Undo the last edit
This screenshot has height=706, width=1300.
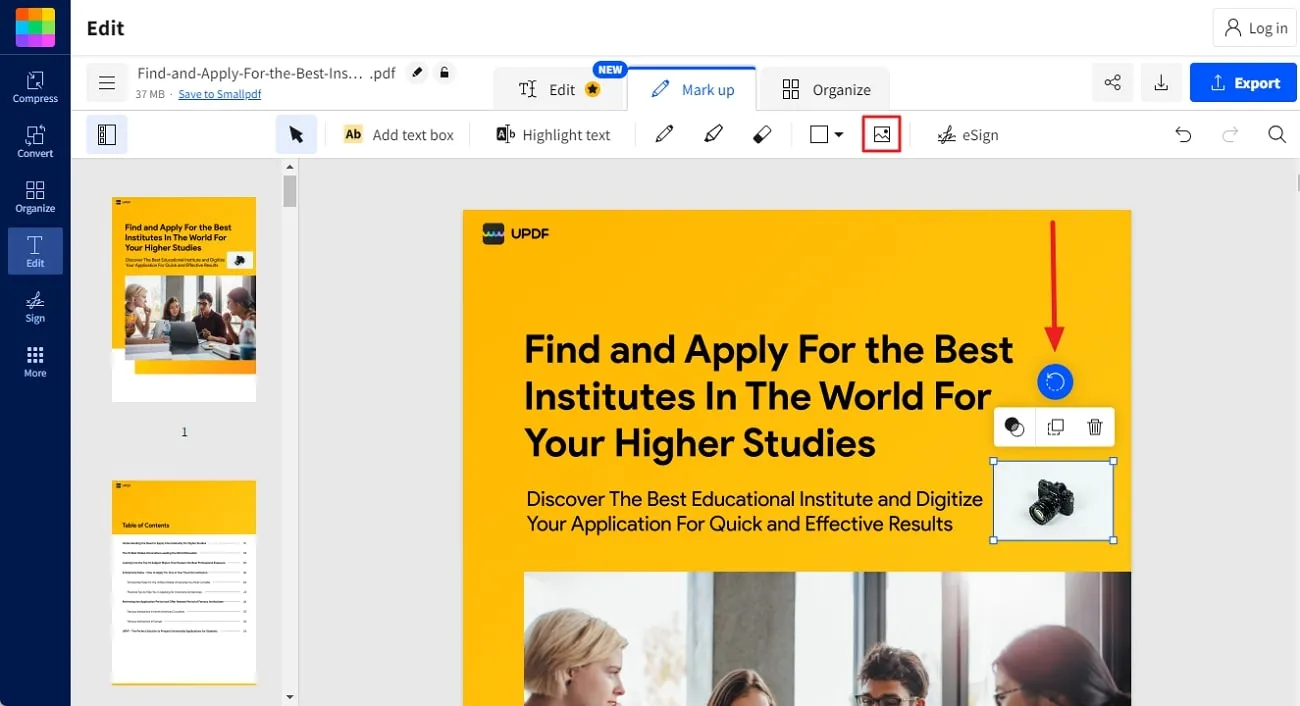(x=1183, y=134)
